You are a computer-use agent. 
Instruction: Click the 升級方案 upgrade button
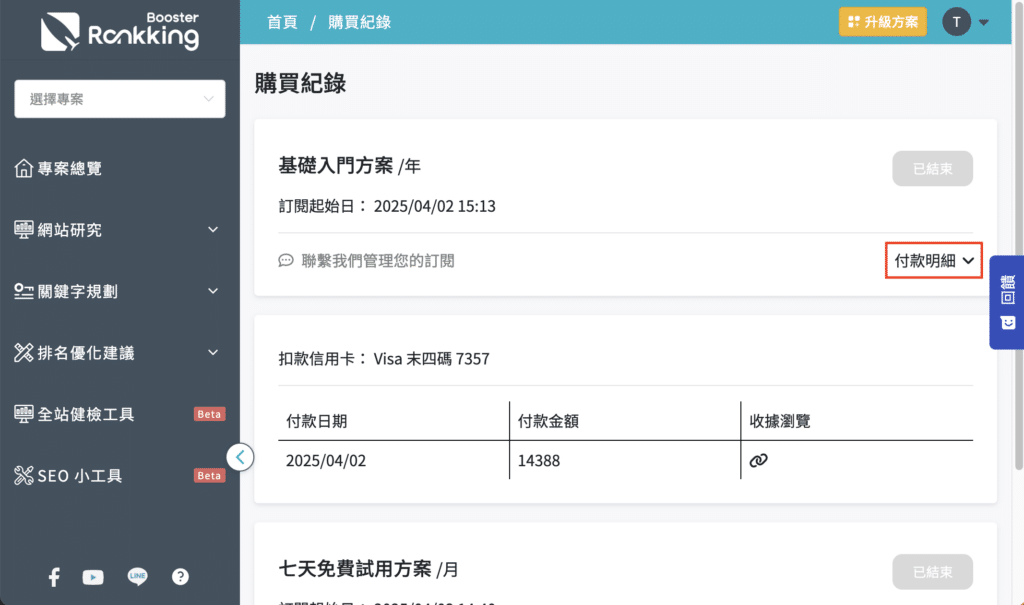click(882, 22)
